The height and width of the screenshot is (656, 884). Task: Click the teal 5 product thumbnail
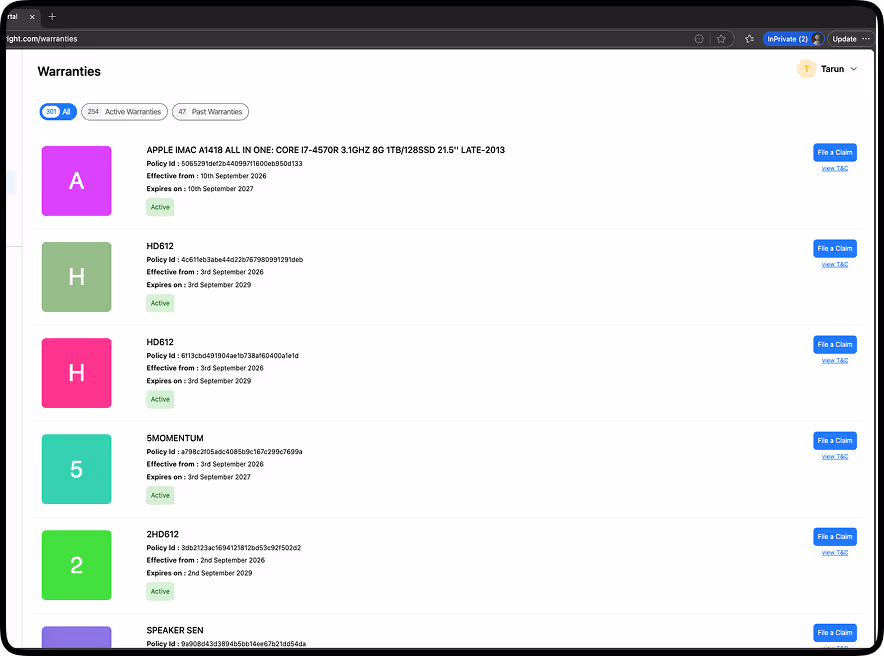point(77,469)
